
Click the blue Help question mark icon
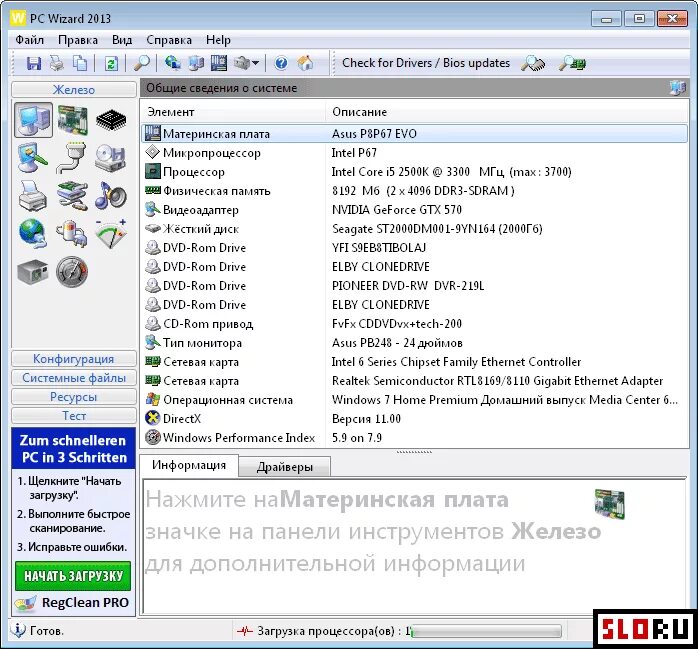281,63
